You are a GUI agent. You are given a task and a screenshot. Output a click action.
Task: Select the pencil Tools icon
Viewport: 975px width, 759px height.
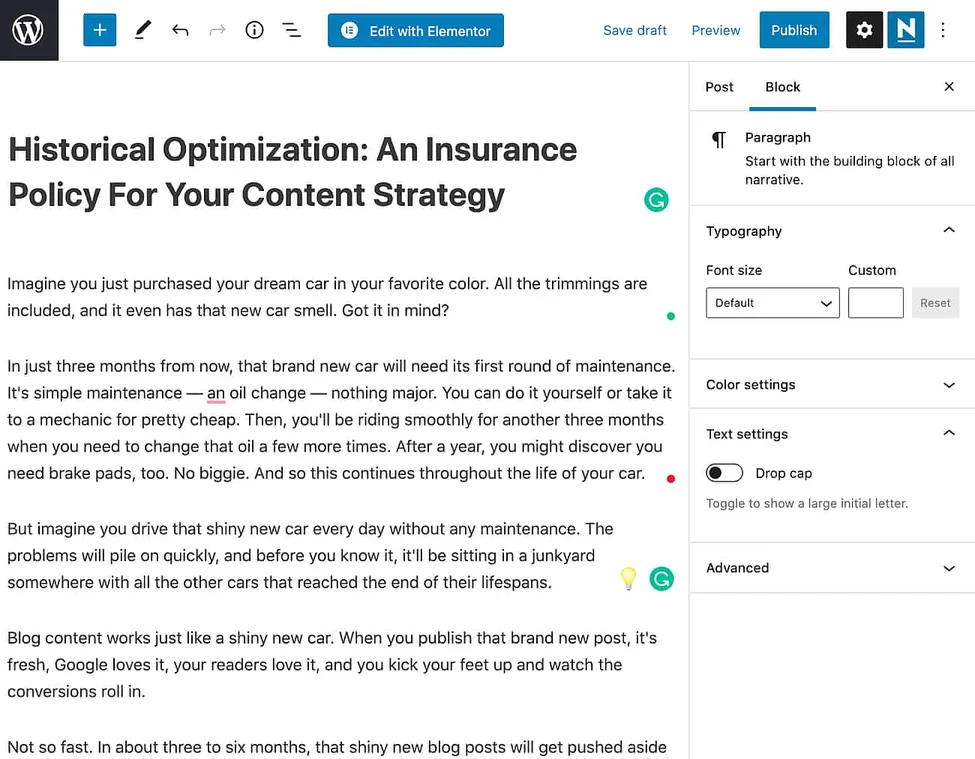142,30
